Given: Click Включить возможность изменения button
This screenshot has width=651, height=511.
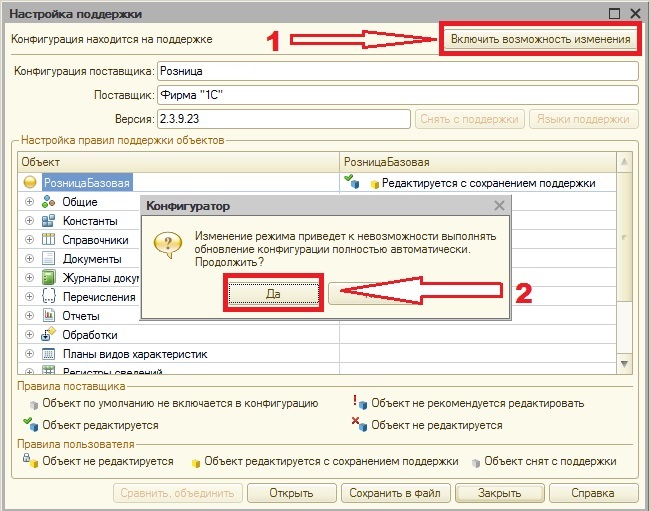Looking at the screenshot, I should [541, 39].
